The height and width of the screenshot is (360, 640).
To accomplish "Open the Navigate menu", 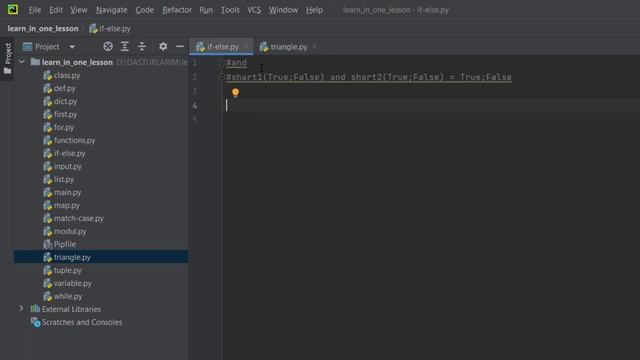I will (111, 10).
